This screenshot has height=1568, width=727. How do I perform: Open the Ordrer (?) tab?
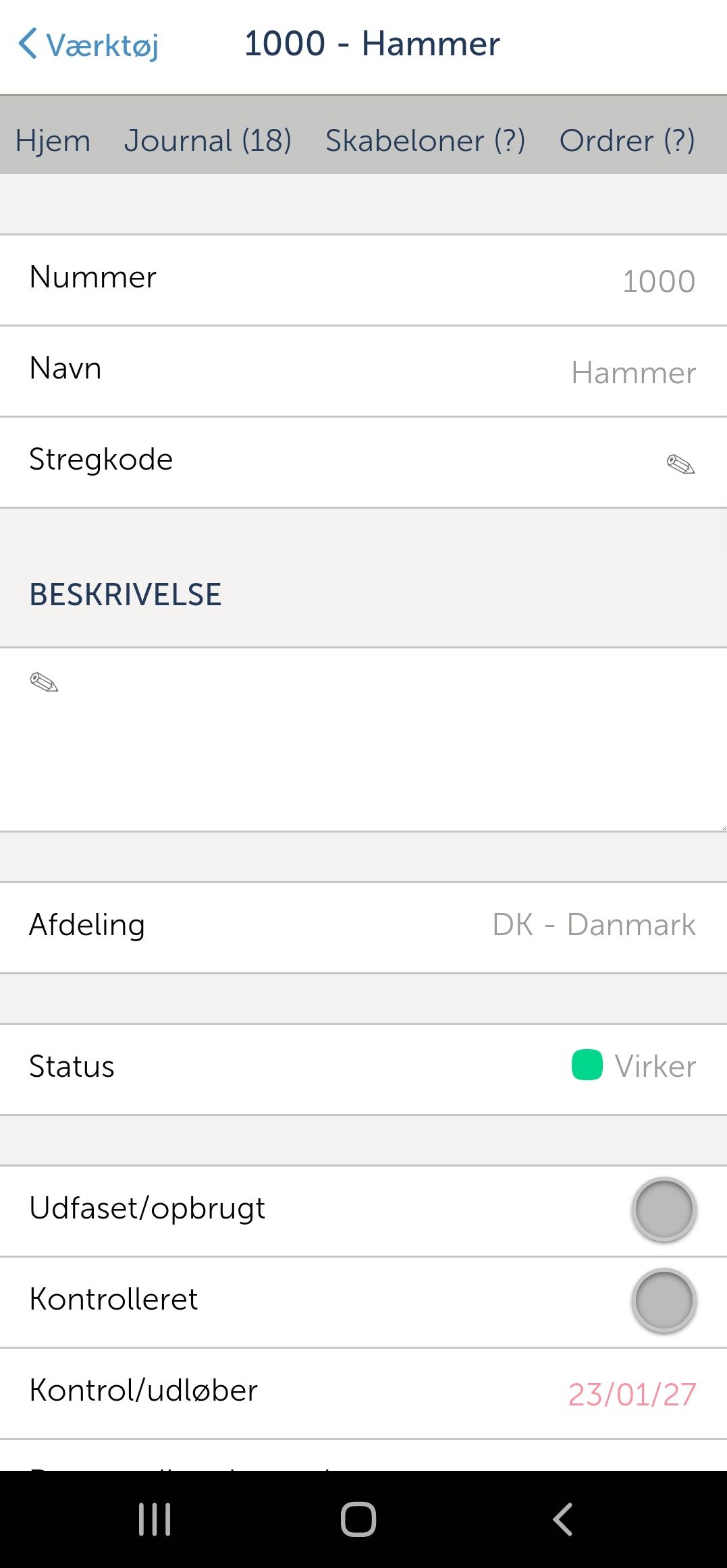[627, 141]
